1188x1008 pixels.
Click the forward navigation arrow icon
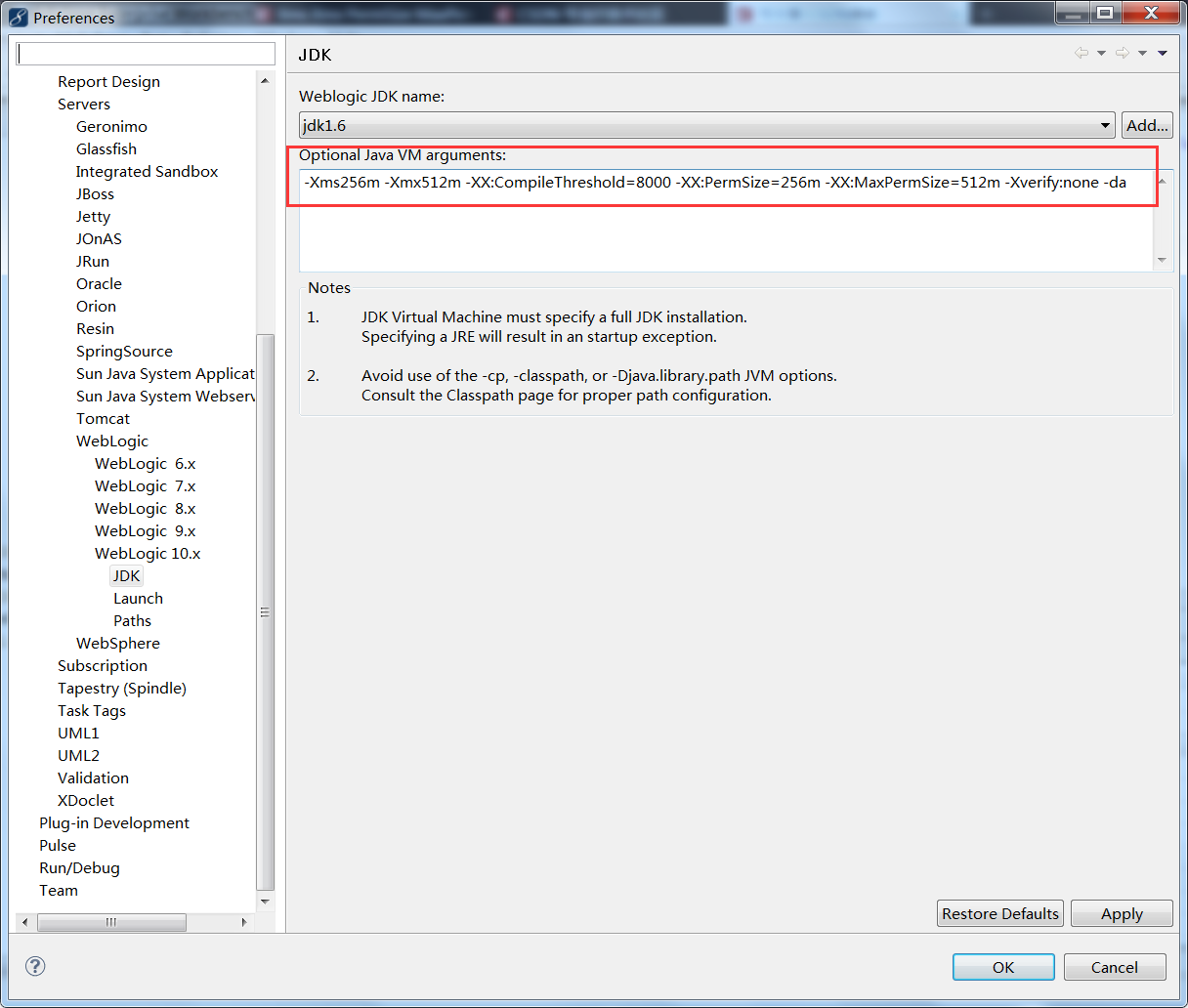(1123, 53)
